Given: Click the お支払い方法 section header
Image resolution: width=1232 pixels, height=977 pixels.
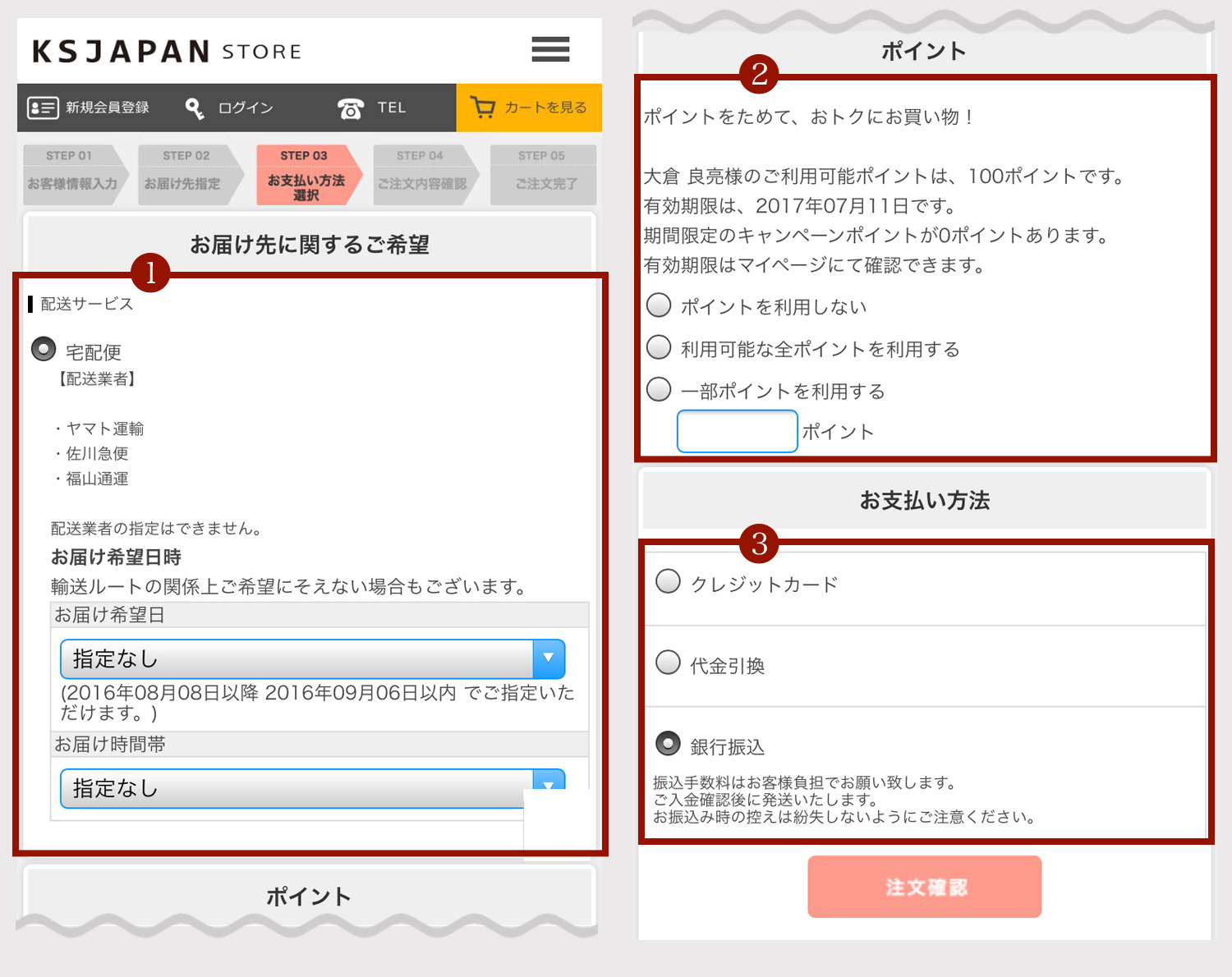Looking at the screenshot, I should (x=925, y=501).
